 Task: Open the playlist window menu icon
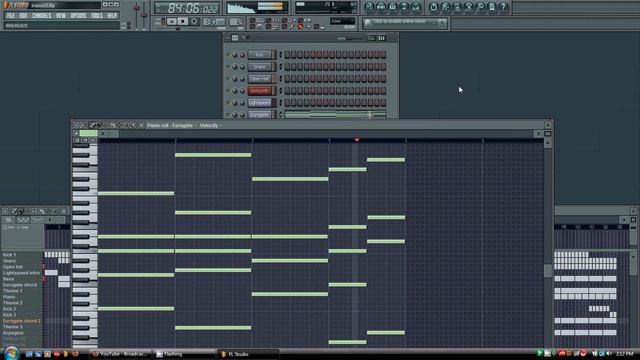point(5,211)
